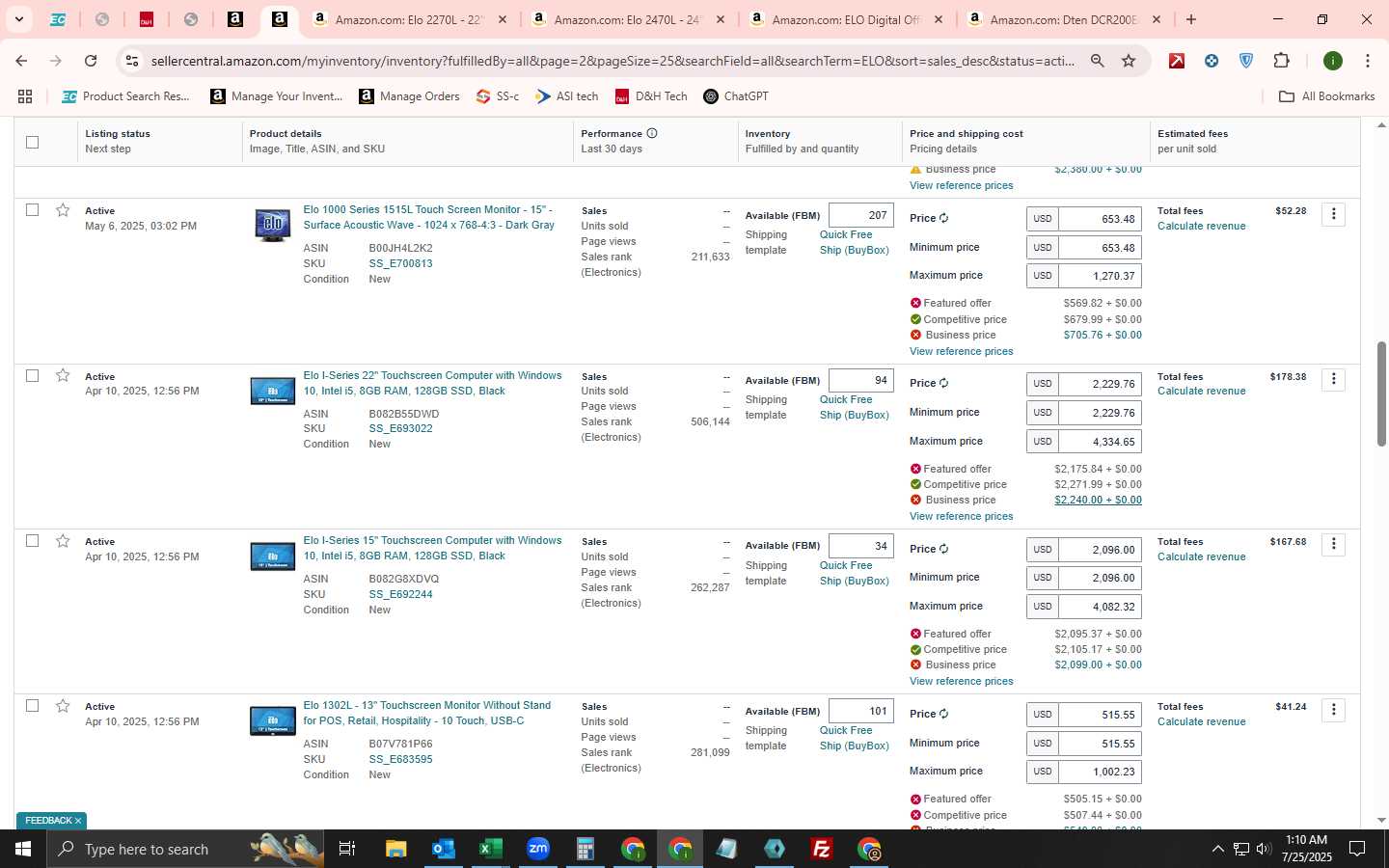Image resolution: width=1389 pixels, height=868 pixels.
Task: Open Manage Orders bookmark
Action: 410,96
